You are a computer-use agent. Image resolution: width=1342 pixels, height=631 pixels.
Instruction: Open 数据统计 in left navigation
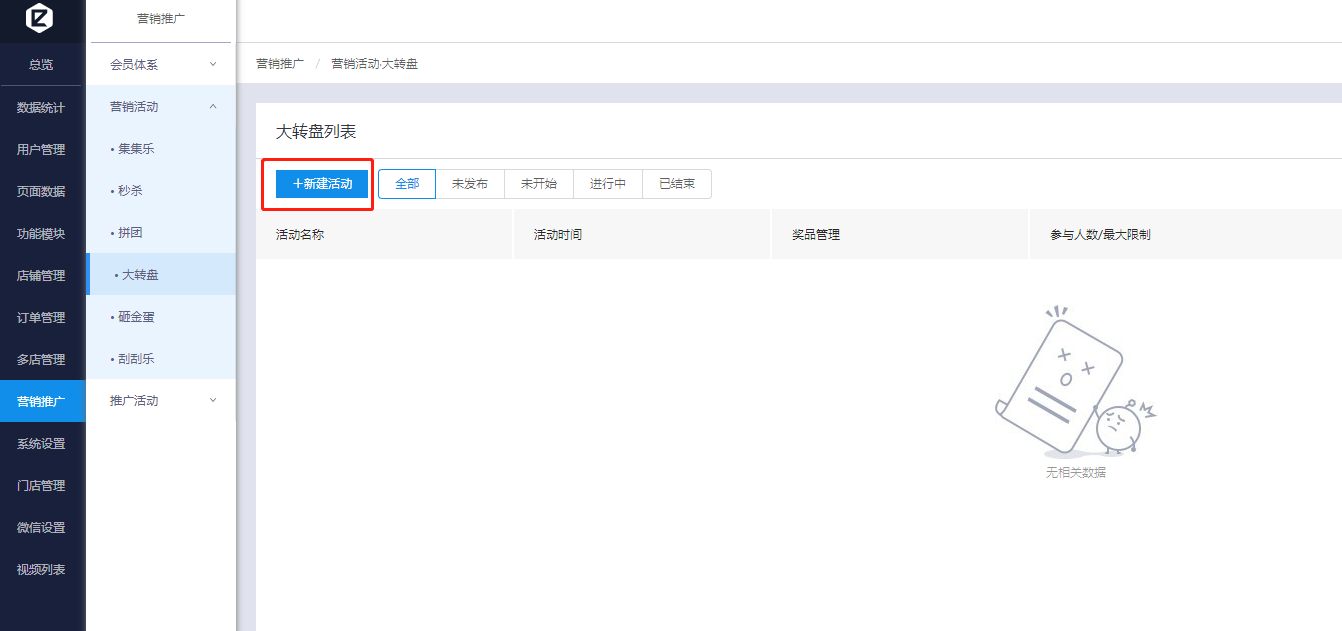(41, 108)
